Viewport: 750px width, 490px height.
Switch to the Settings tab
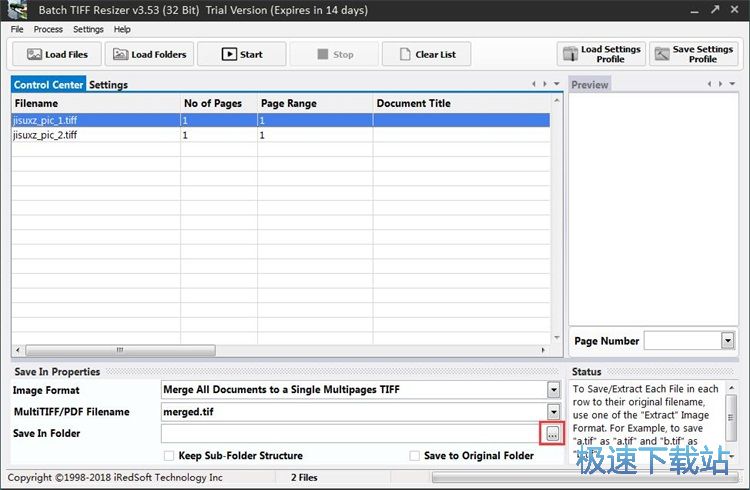coord(109,85)
